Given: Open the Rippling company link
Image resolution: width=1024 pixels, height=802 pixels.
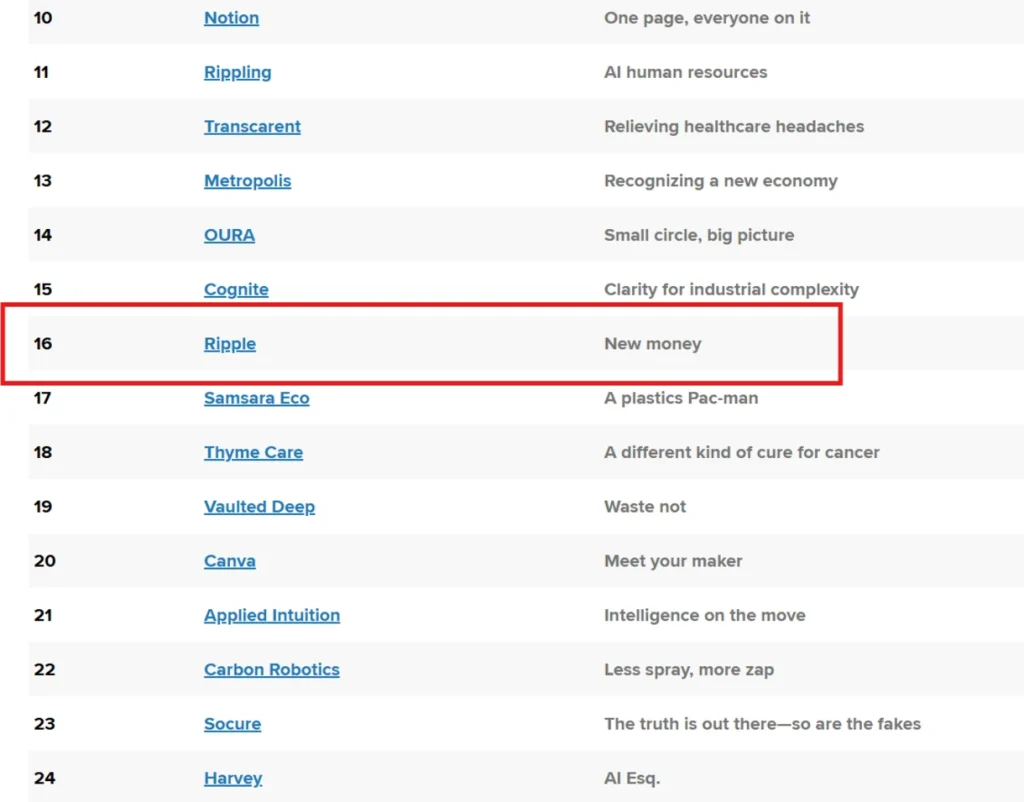Looking at the screenshot, I should (238, 72).
